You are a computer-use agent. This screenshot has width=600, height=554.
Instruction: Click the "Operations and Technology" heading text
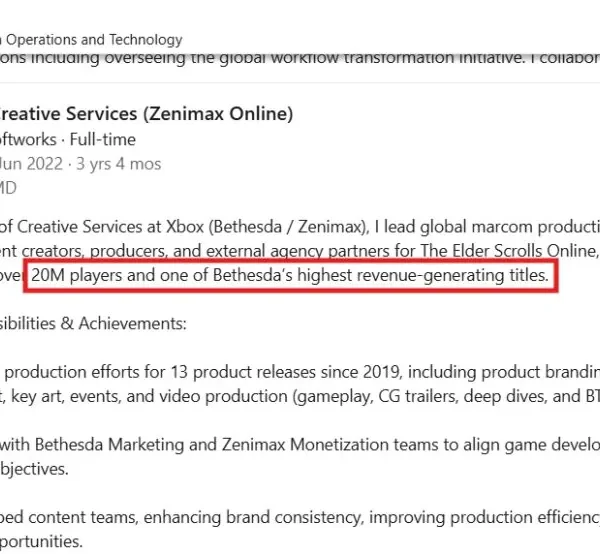pos(94,40)
